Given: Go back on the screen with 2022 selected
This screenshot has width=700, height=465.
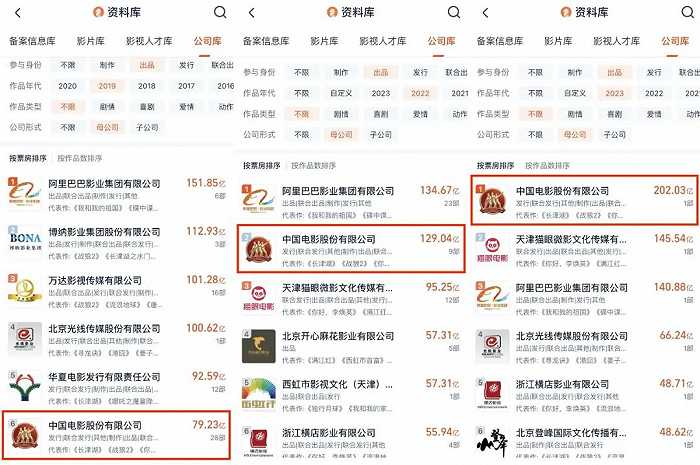Looking at the screenshot, I should pos(252,13).
